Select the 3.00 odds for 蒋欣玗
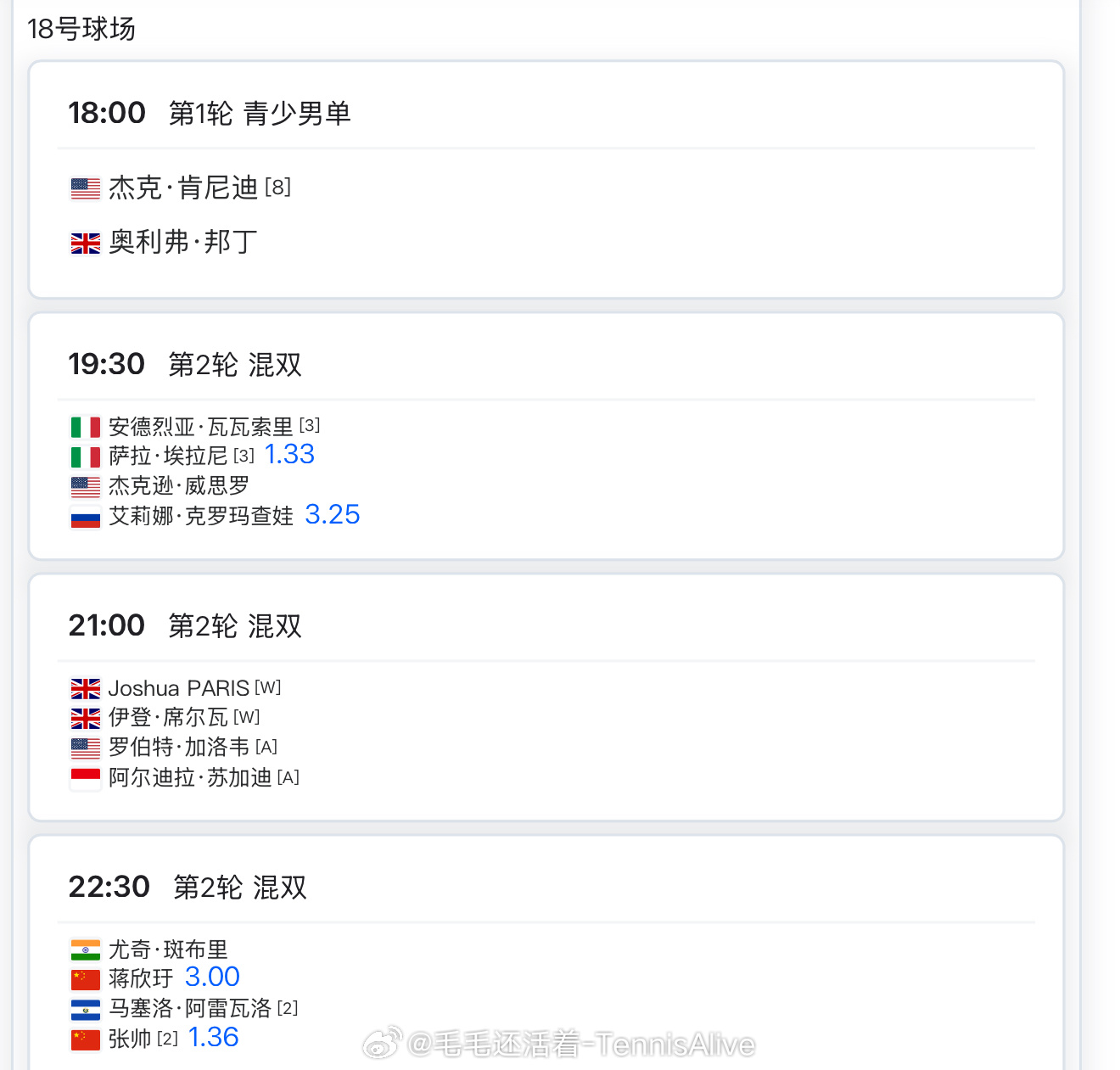Image resolution: width=1120 pixels, height=1070 pixels. (x=212, y=978)
